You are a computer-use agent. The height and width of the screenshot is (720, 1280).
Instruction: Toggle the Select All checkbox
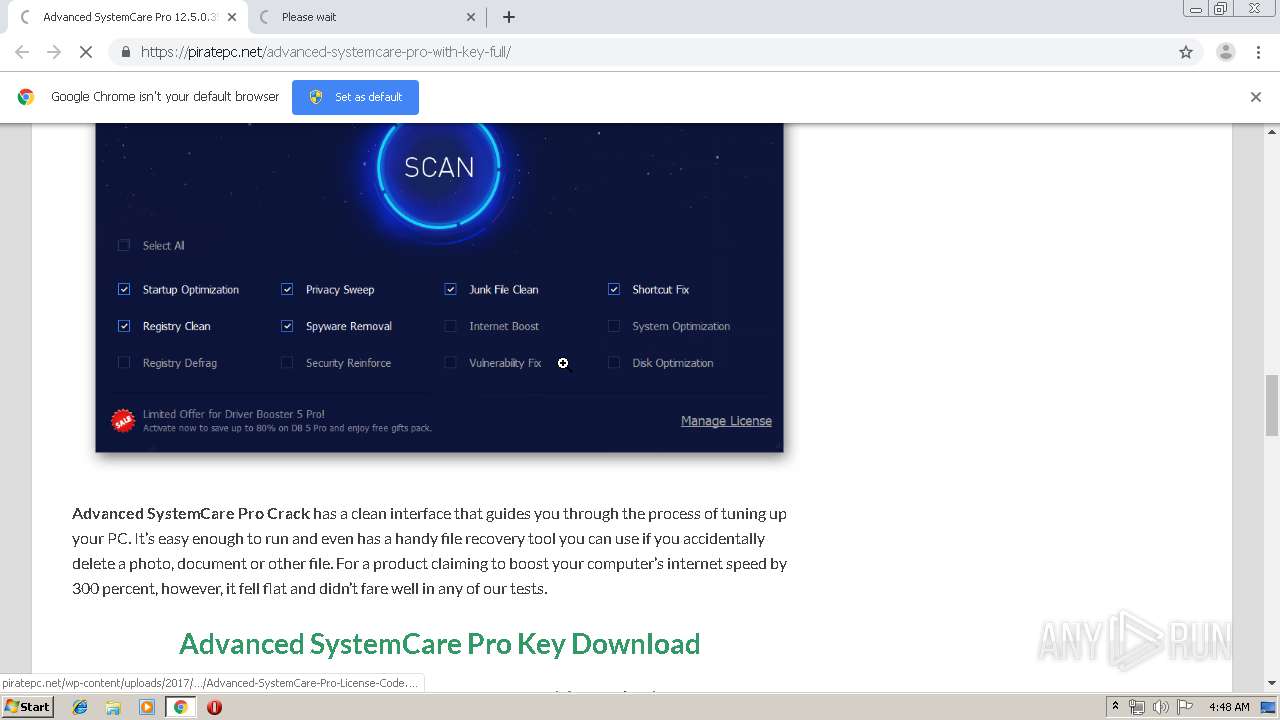[124, 246]
